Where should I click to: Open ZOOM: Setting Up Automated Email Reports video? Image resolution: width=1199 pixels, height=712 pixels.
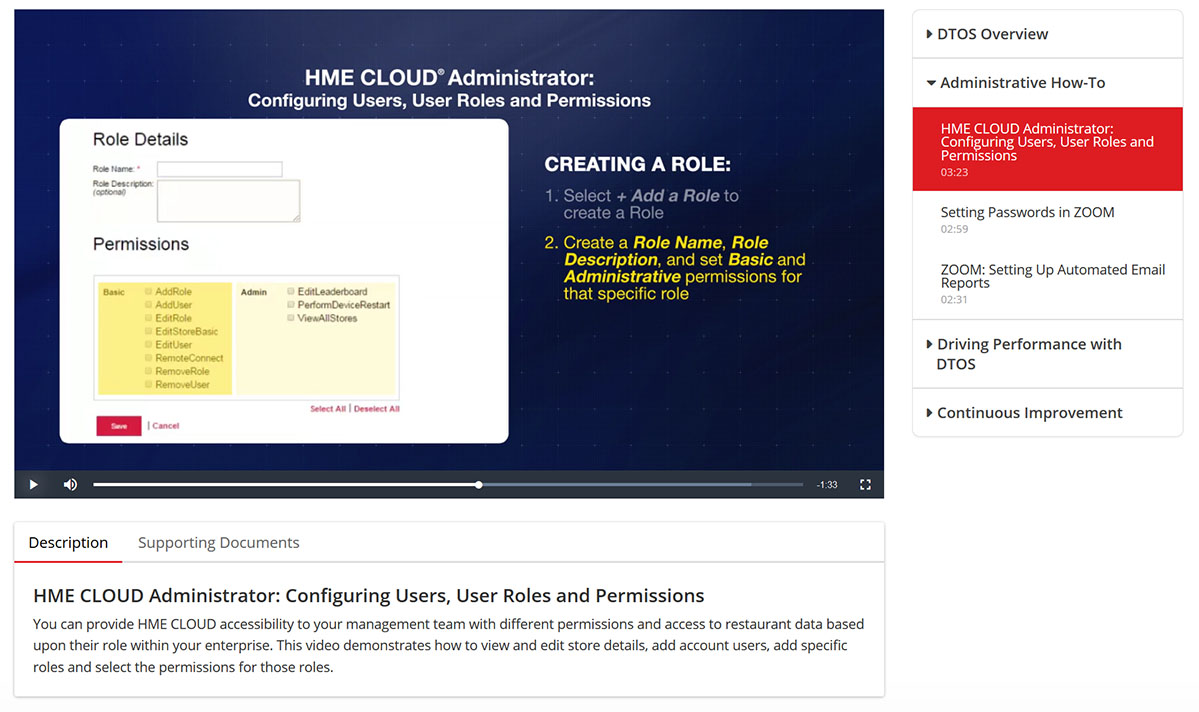(x=1047, y=283)
